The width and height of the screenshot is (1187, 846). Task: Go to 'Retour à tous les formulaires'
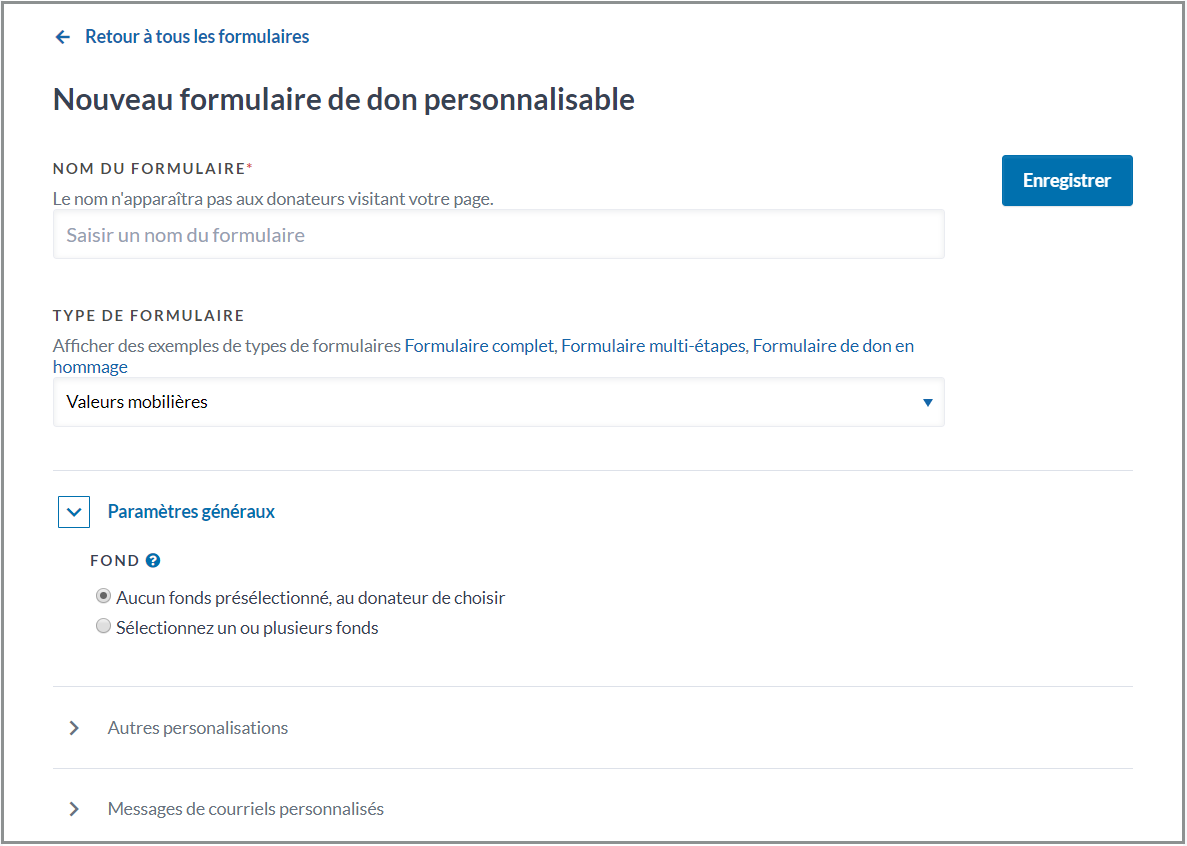coord(197,37)
